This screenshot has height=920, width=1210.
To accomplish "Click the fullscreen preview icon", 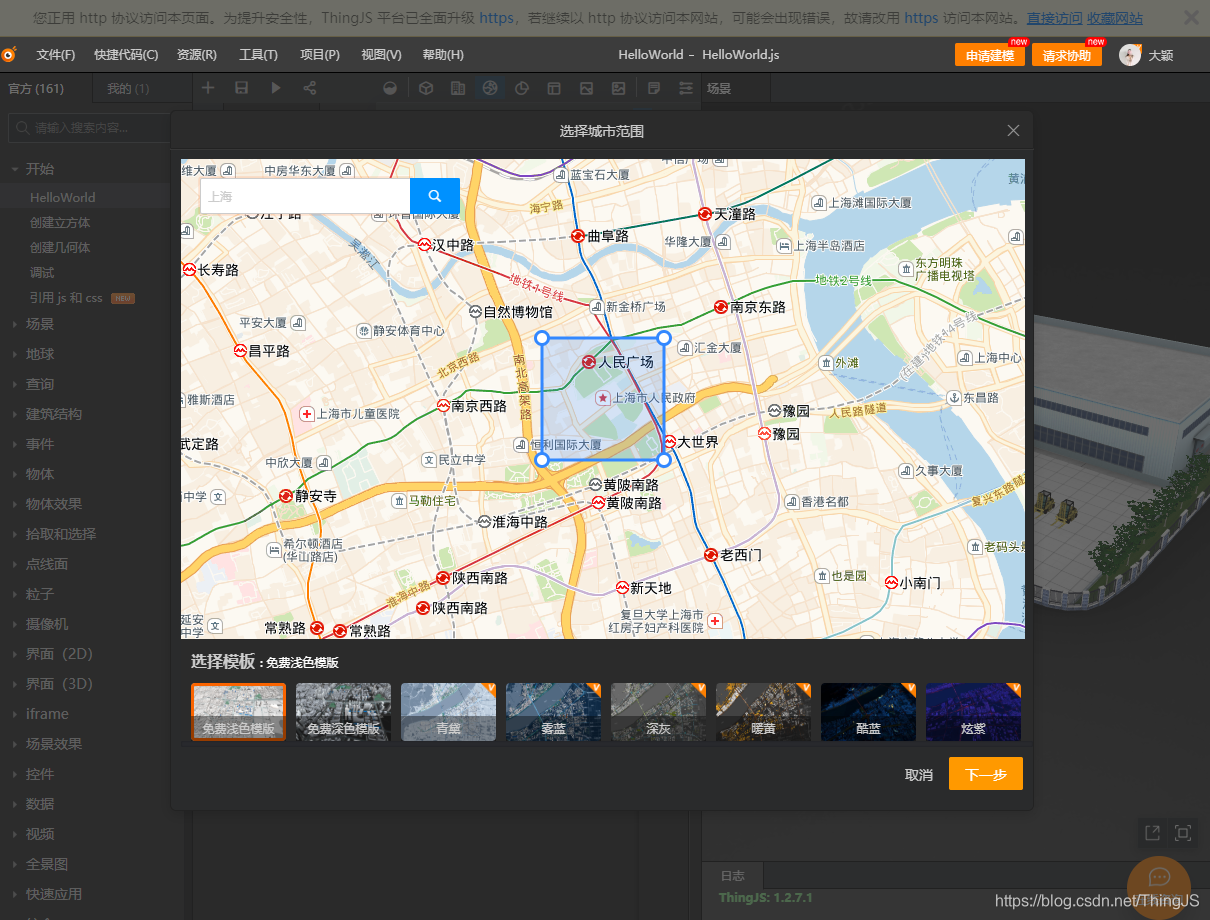I will pos(1183,833).
